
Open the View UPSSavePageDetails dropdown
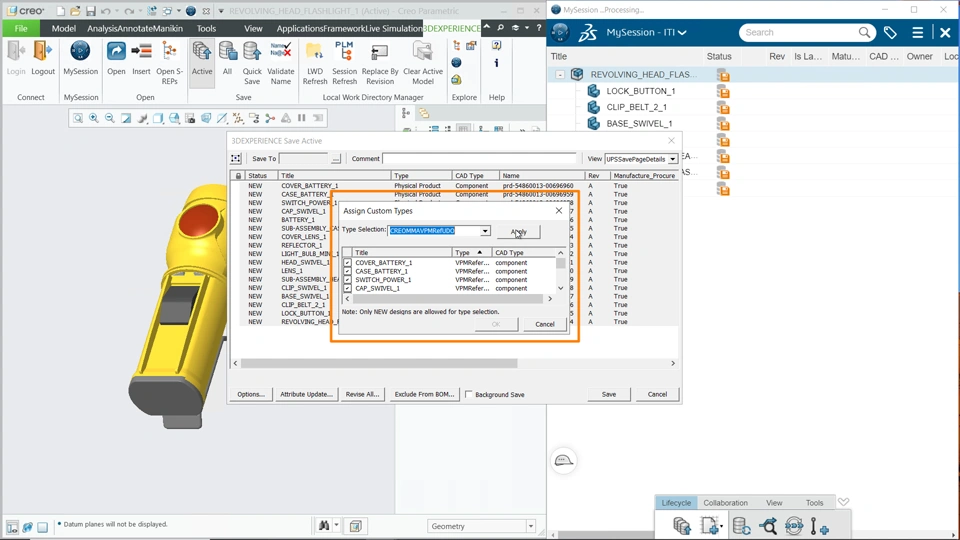[x=673, y=159]
